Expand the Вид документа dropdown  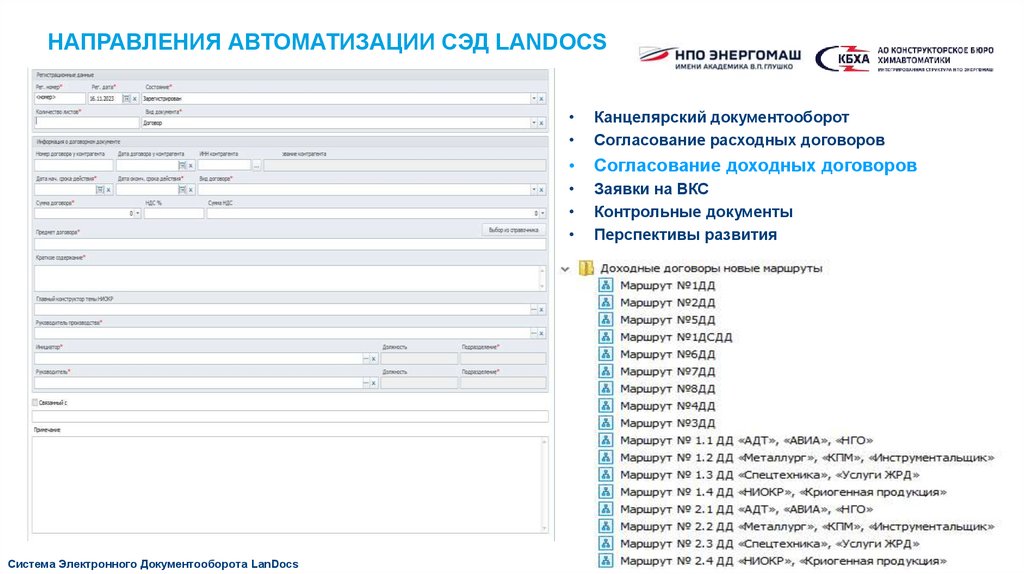533,123
